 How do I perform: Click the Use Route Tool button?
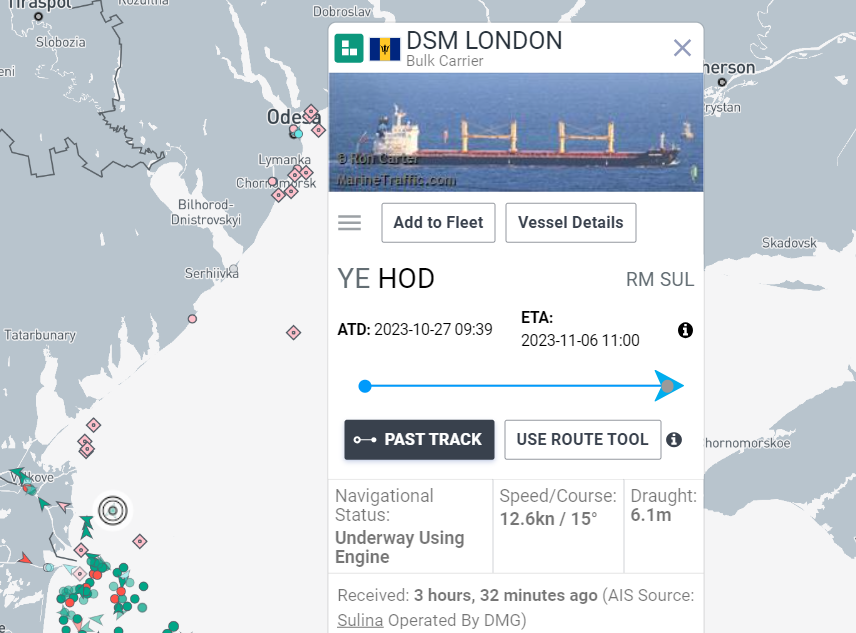coord(582,439)
